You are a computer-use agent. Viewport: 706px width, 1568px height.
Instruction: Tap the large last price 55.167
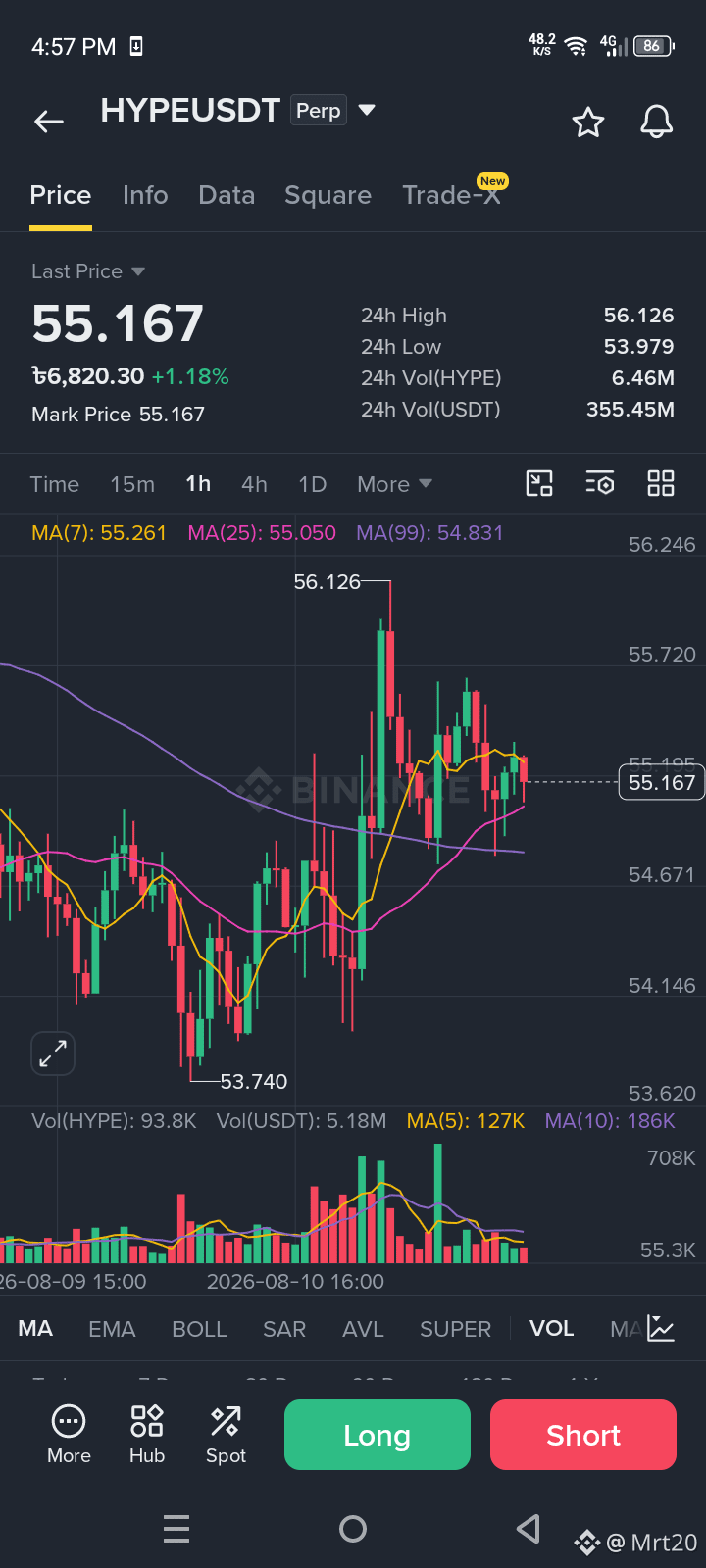pos(118,323)
